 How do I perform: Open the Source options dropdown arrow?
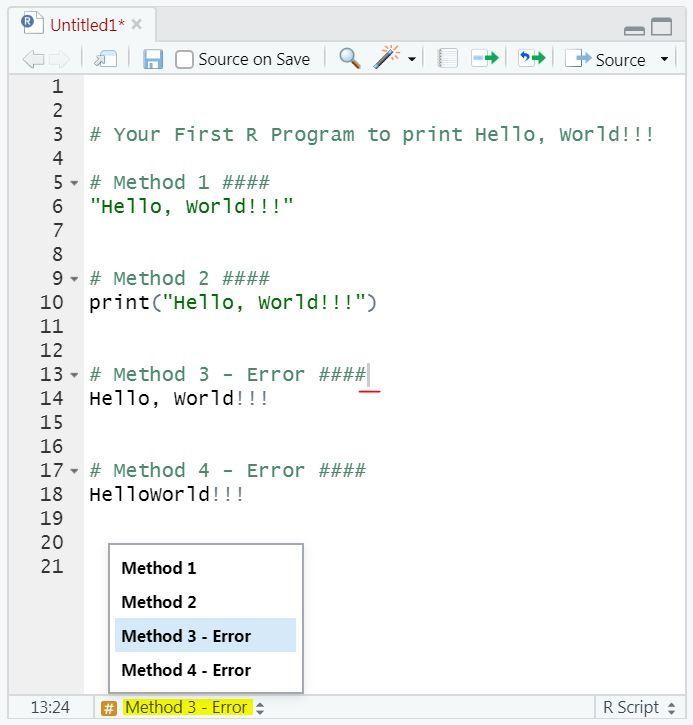click(664, 59)
